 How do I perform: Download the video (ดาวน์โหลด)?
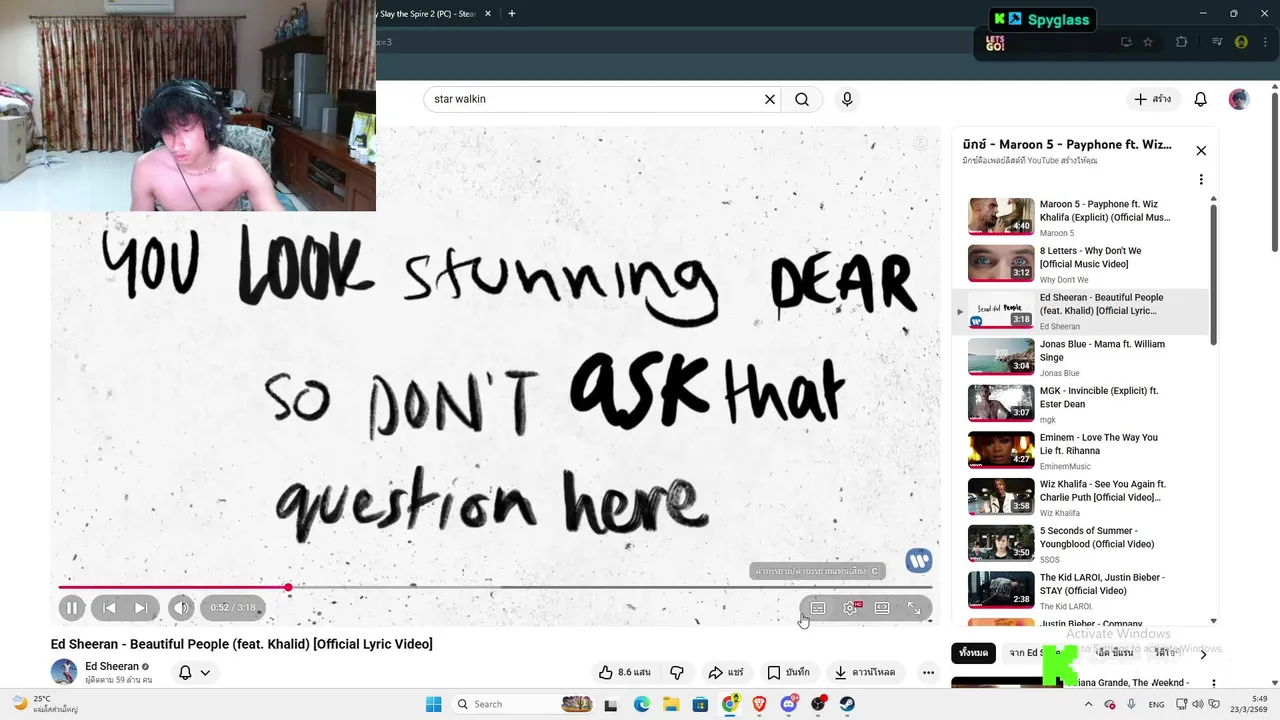click(x=865, y=673)
